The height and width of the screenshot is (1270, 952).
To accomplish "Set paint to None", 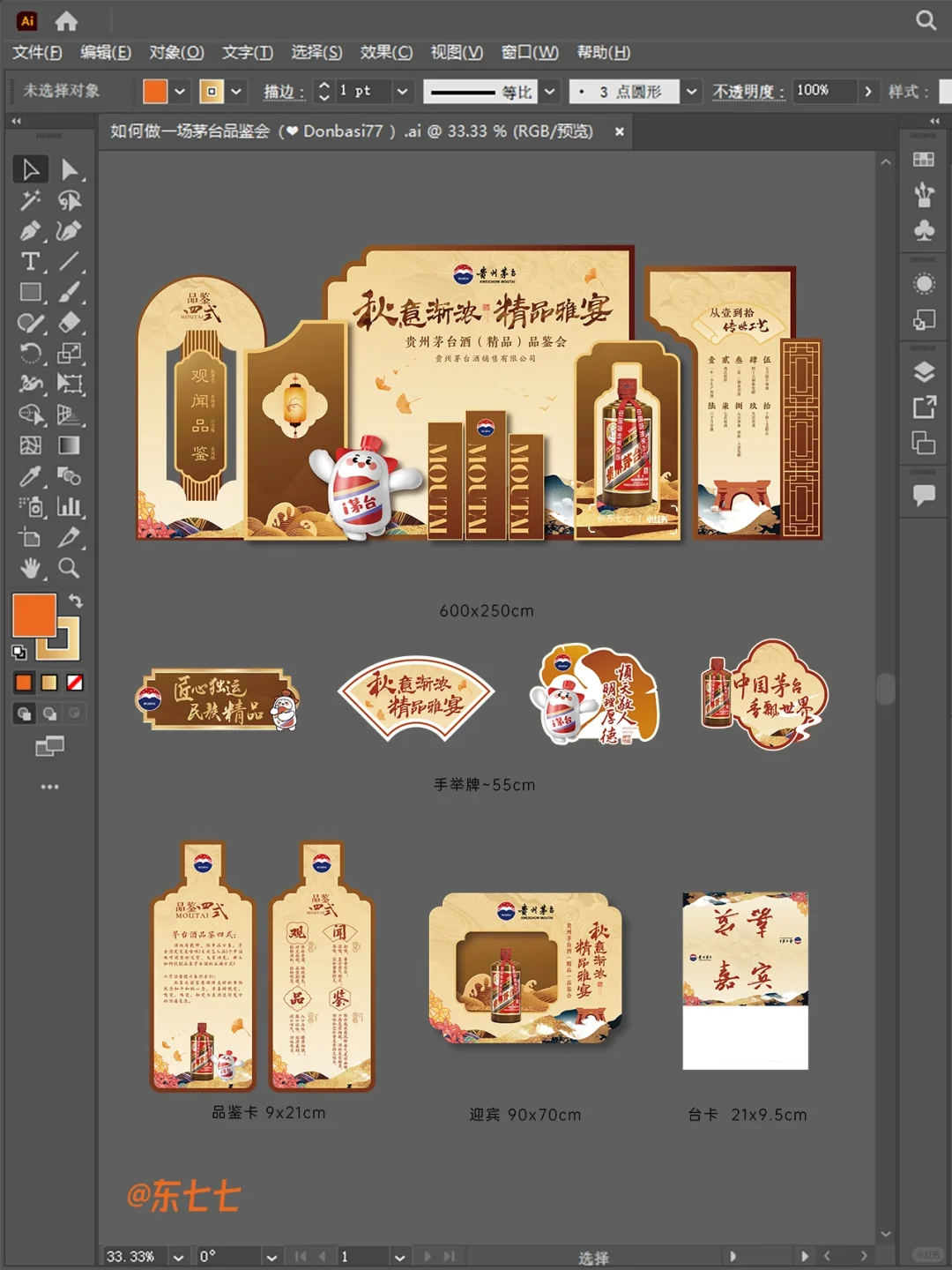I will coord(75,683).
